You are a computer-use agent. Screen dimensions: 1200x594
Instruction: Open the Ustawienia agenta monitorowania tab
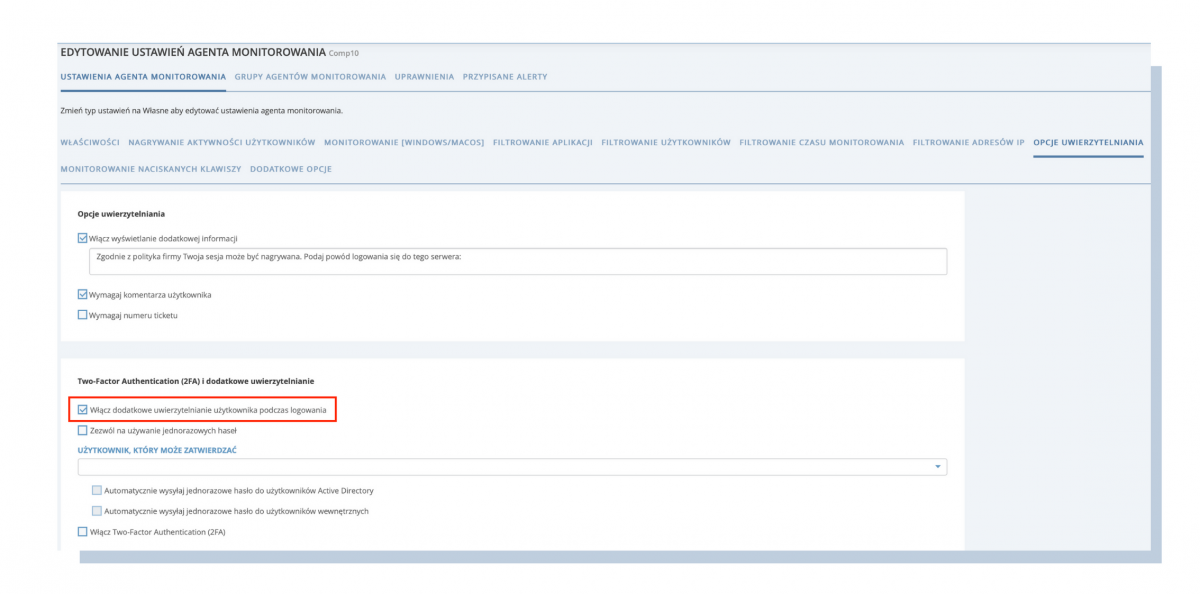coord(143,77)
